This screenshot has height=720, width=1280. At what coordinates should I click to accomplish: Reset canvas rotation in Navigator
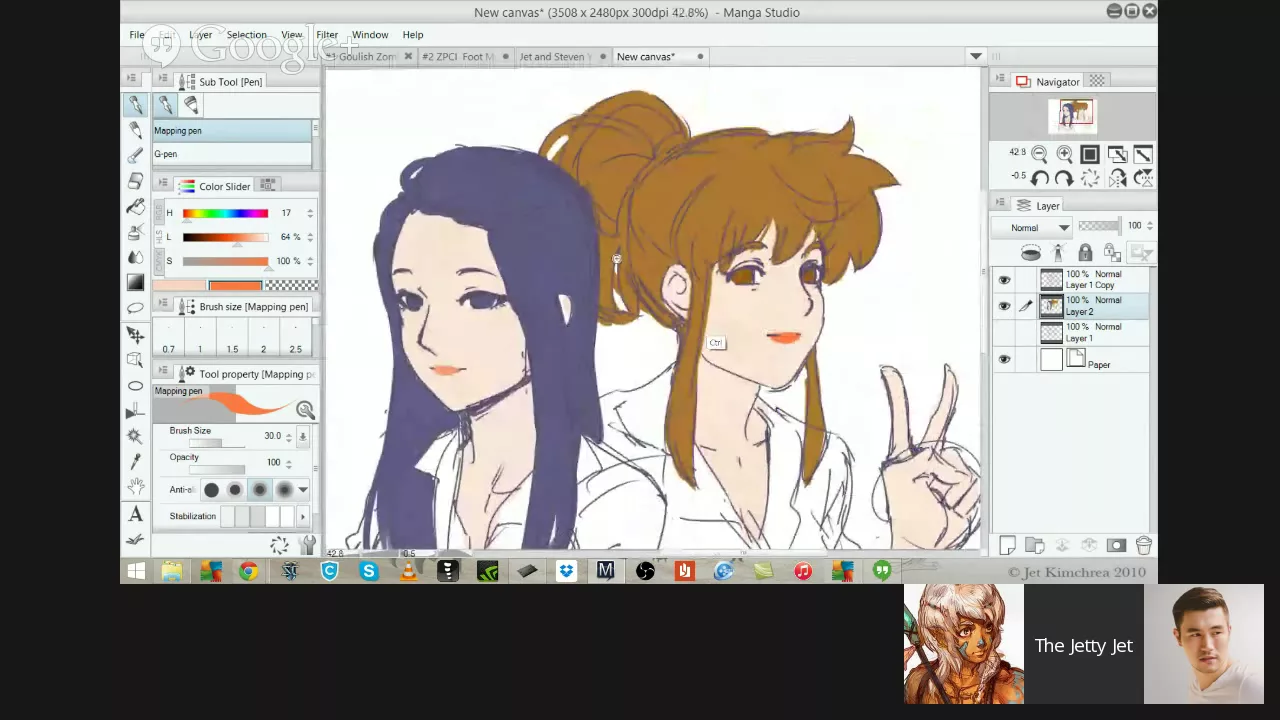click(x=1090, y=179)
